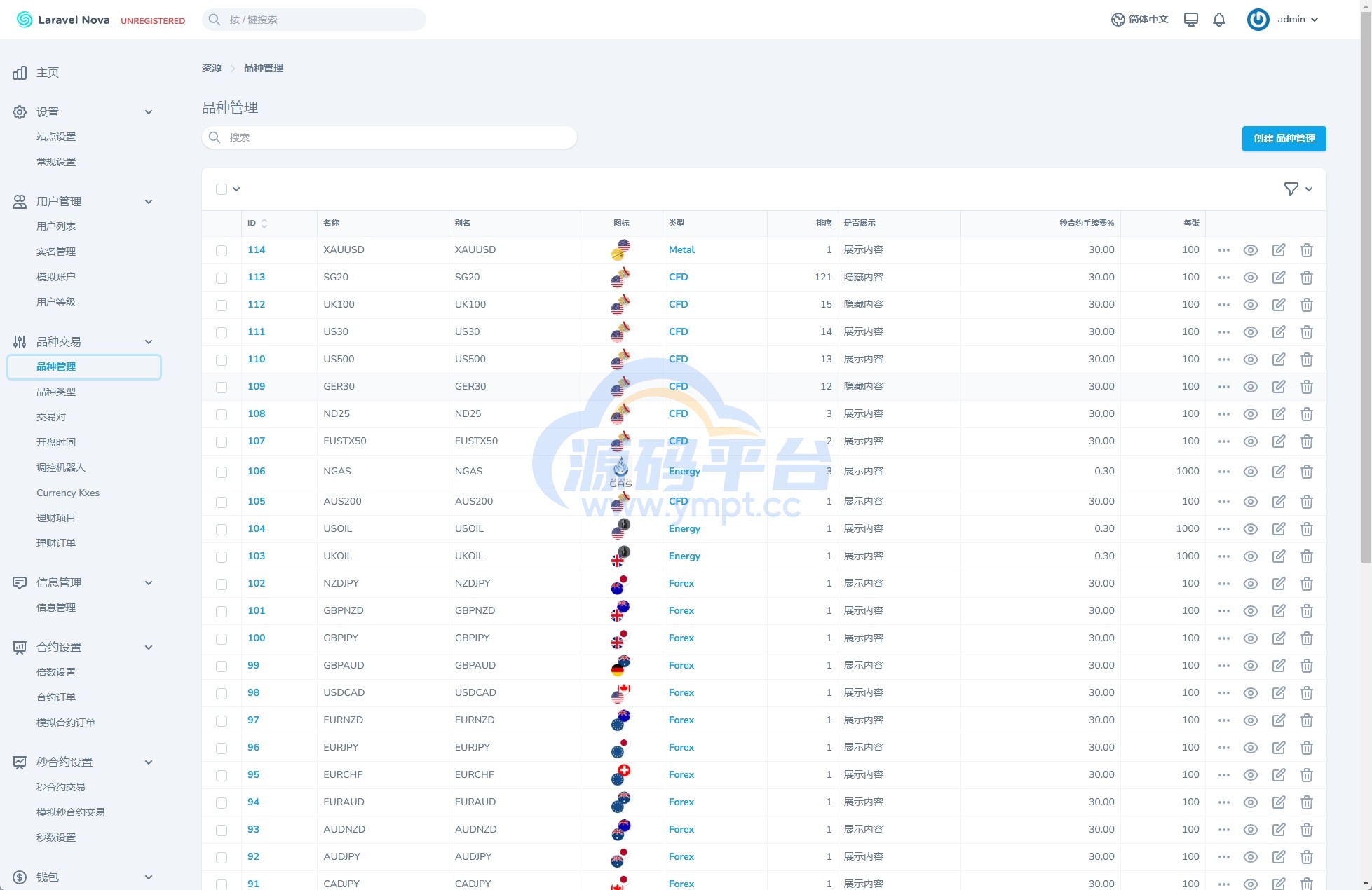Collapse the 品种交易 sidebar section
The height and width of the screenshot is (890, 1372).
point(149,342)
